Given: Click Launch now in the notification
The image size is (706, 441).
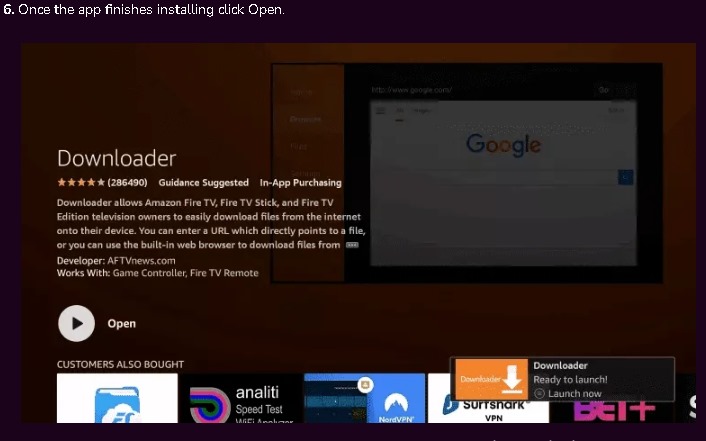Looking at the screenshot, I should [574, 394].
